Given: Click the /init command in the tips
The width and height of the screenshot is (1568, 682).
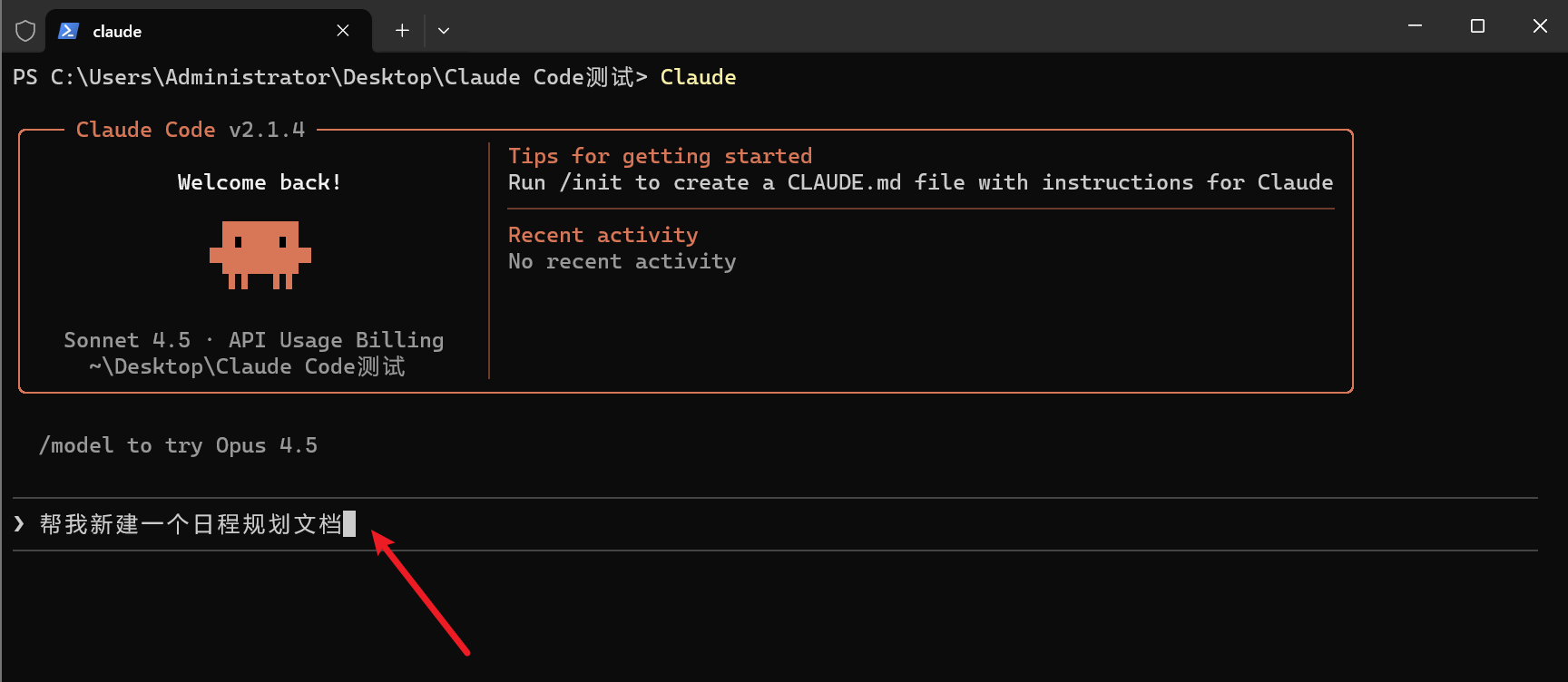Looking at the screenshot, I should [x=591, y=182].
